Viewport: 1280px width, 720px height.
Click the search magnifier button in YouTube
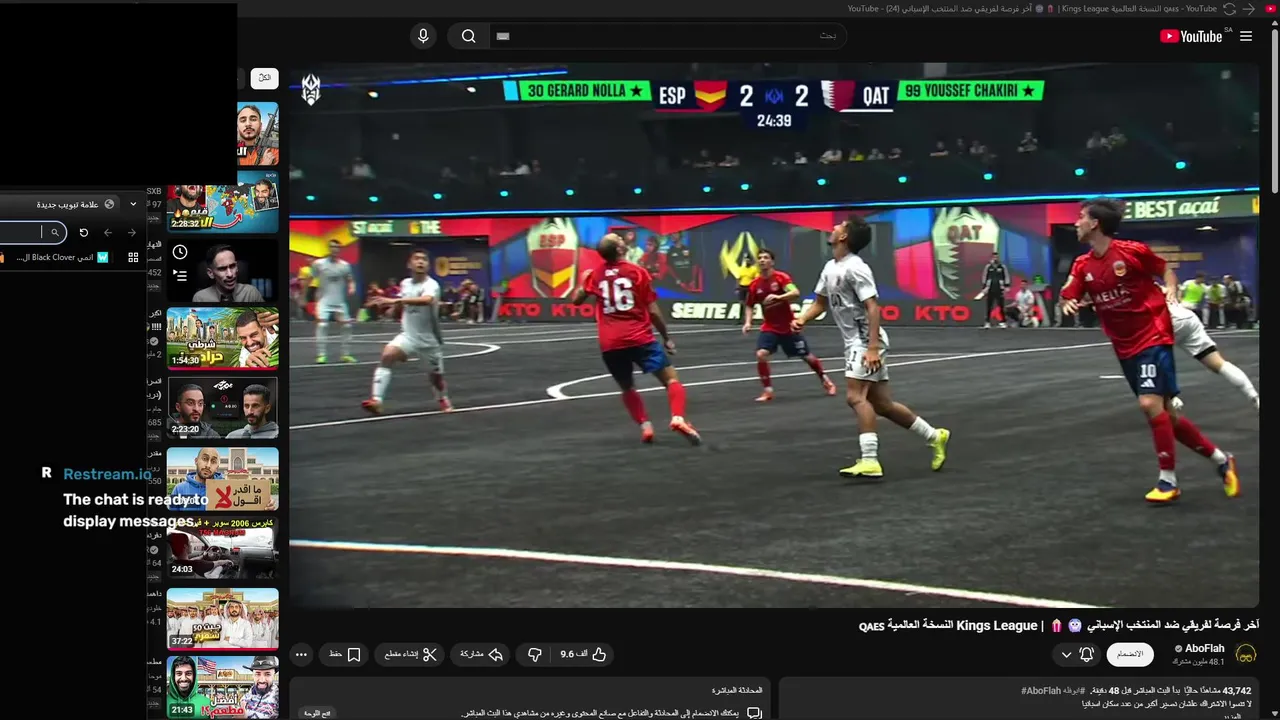[468, 36]
